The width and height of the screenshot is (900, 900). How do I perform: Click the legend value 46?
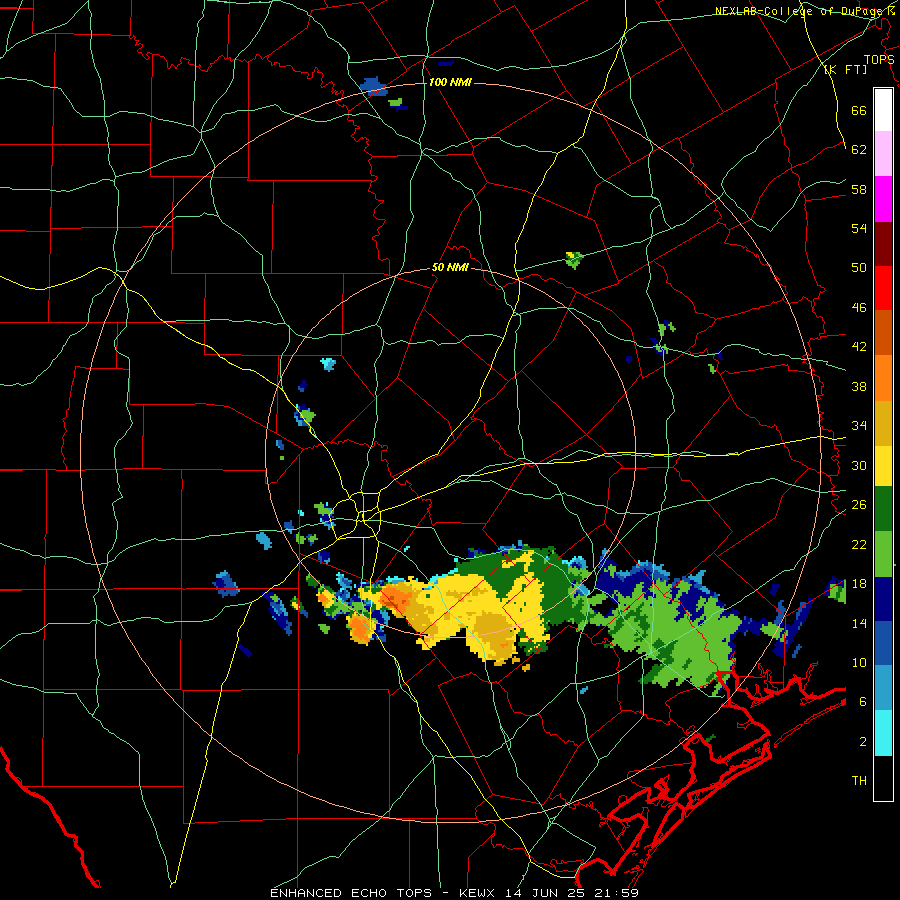pyautogui.click(x=859, y=308)
